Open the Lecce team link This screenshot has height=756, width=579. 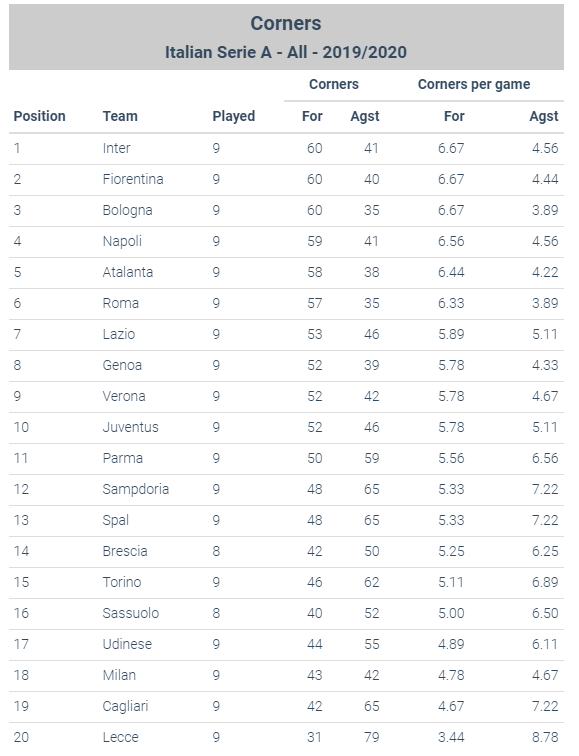pyautogui.click(x=121, y=737)
